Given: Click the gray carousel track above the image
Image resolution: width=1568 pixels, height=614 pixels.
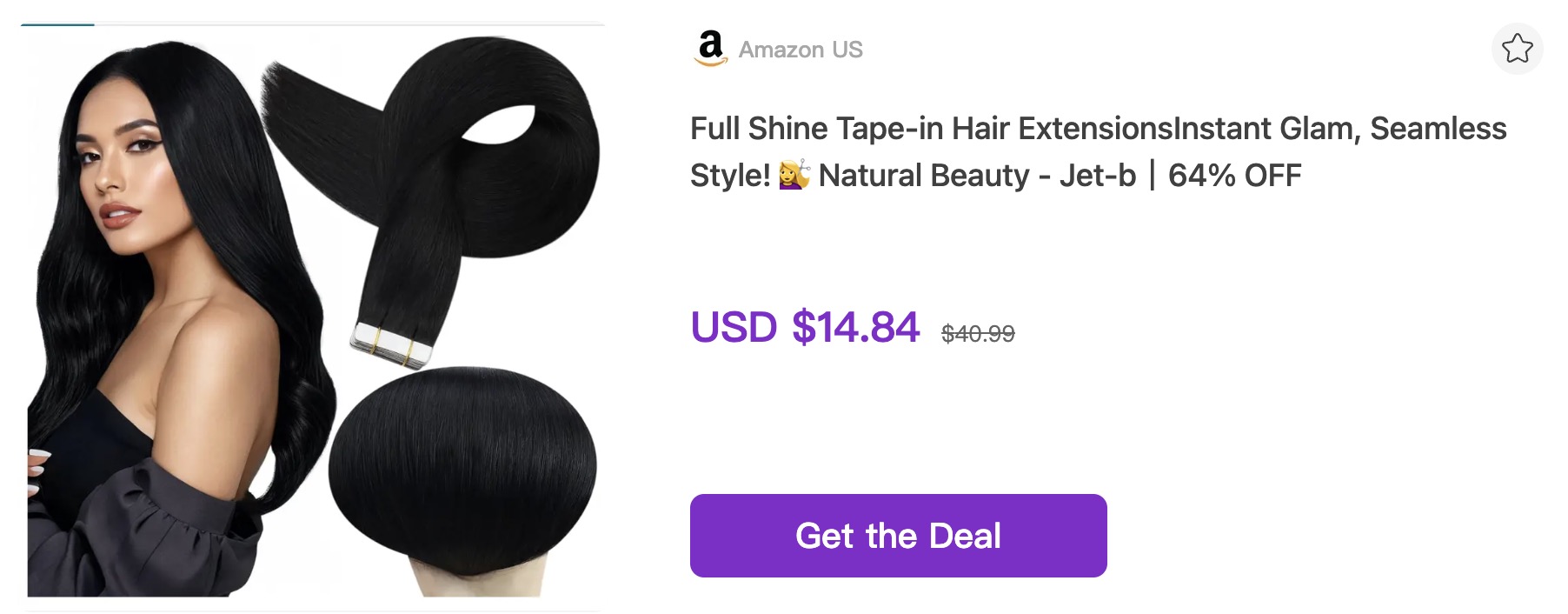Looking at the screenshot, I should click(349, 24).
